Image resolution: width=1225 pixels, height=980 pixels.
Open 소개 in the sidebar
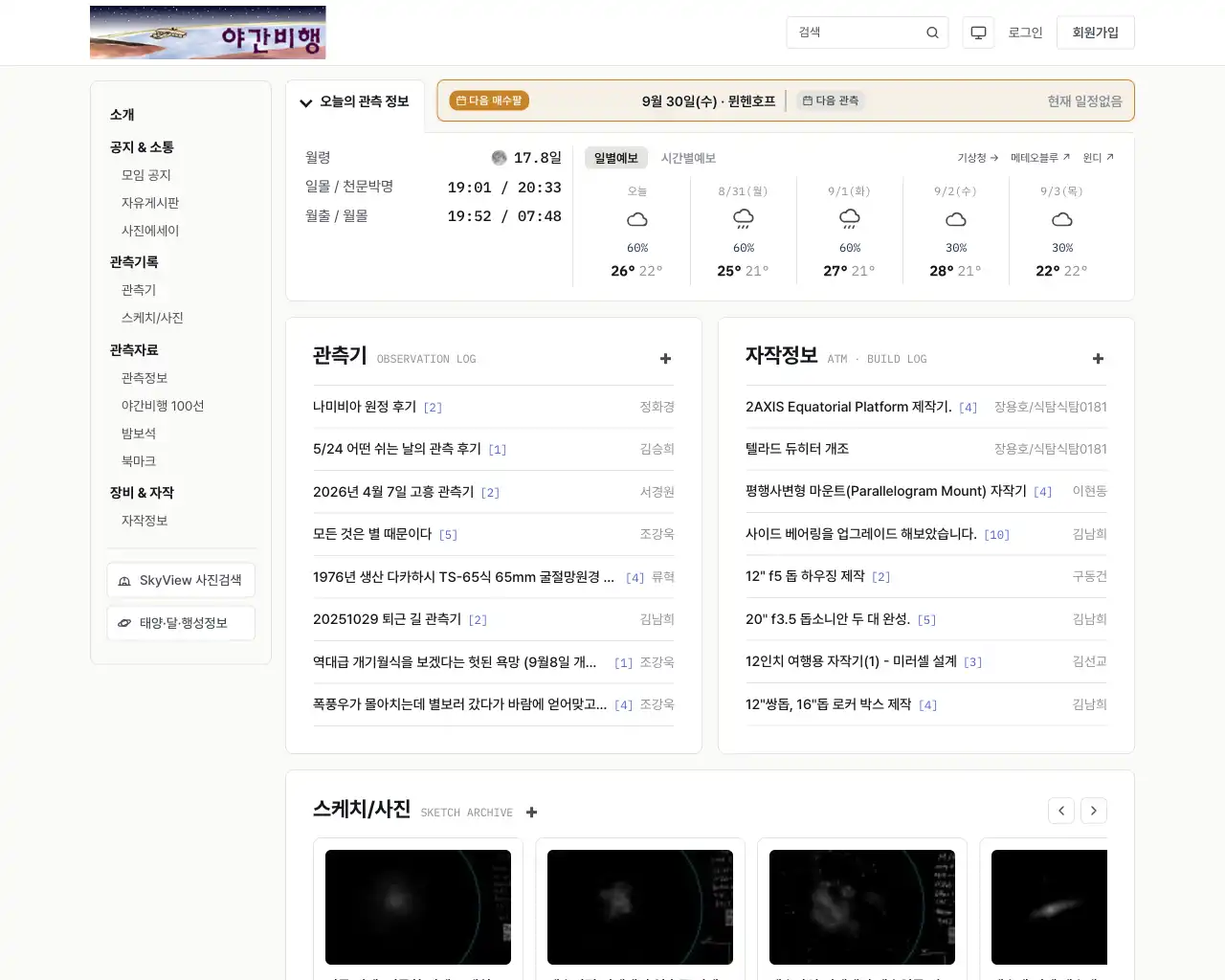coord(122,115)
